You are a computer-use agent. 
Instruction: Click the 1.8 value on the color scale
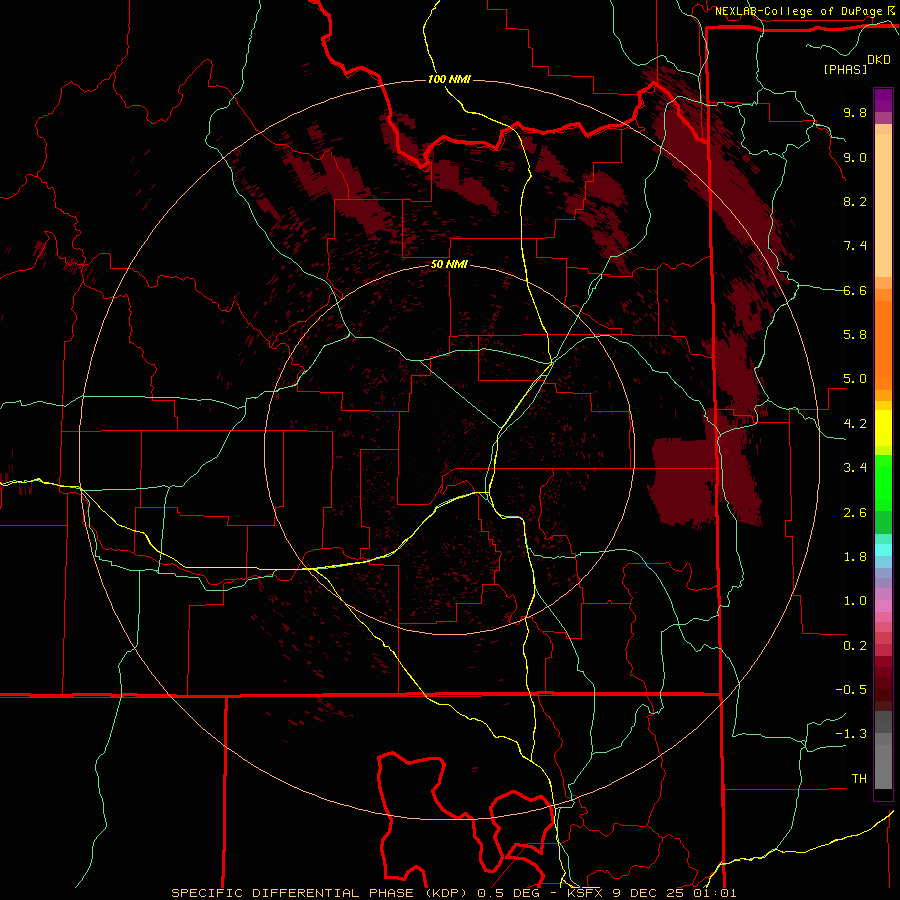tap(855, 557)
